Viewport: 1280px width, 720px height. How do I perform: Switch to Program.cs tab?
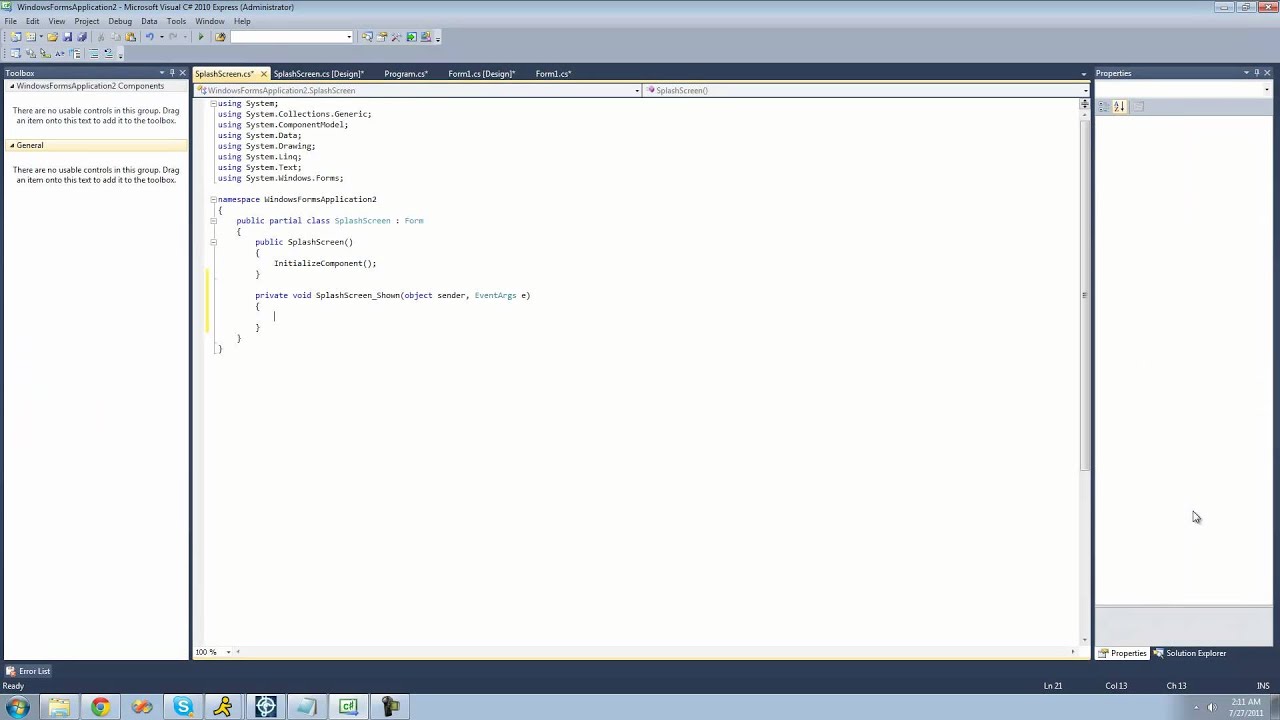(x=406, y=74)
